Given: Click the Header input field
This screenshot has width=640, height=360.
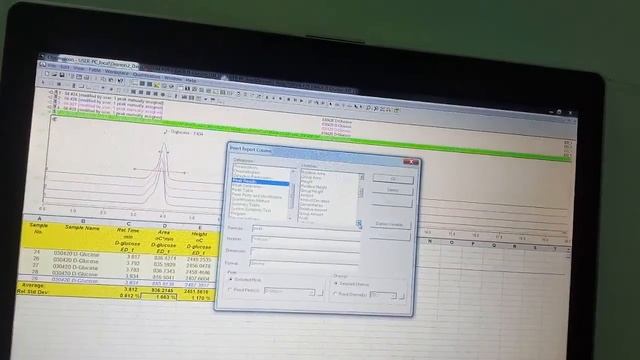Looking at the screenshot, I should pos(305,241).
